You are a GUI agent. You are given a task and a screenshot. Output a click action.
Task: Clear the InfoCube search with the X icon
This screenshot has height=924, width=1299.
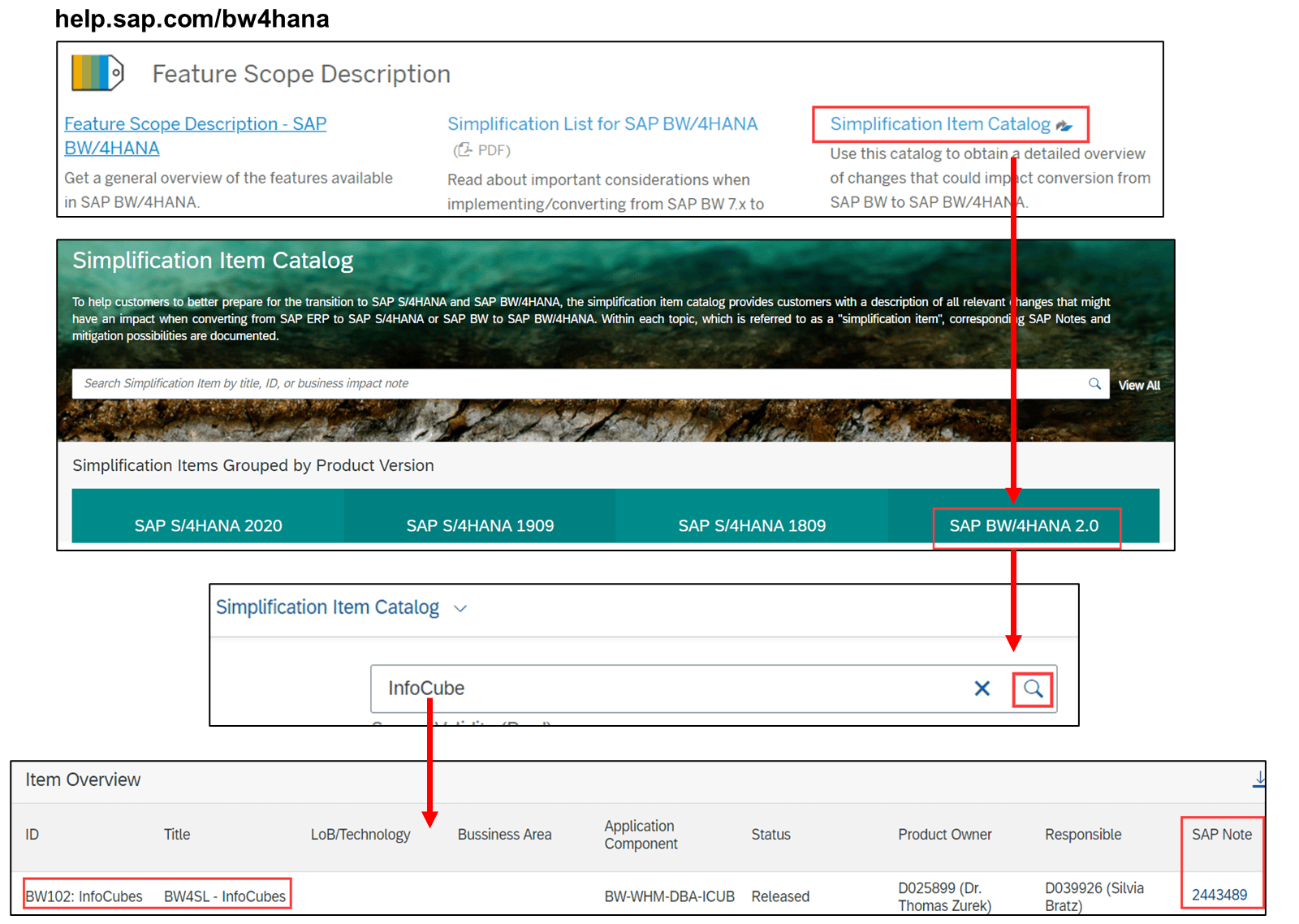click(982, 689)
